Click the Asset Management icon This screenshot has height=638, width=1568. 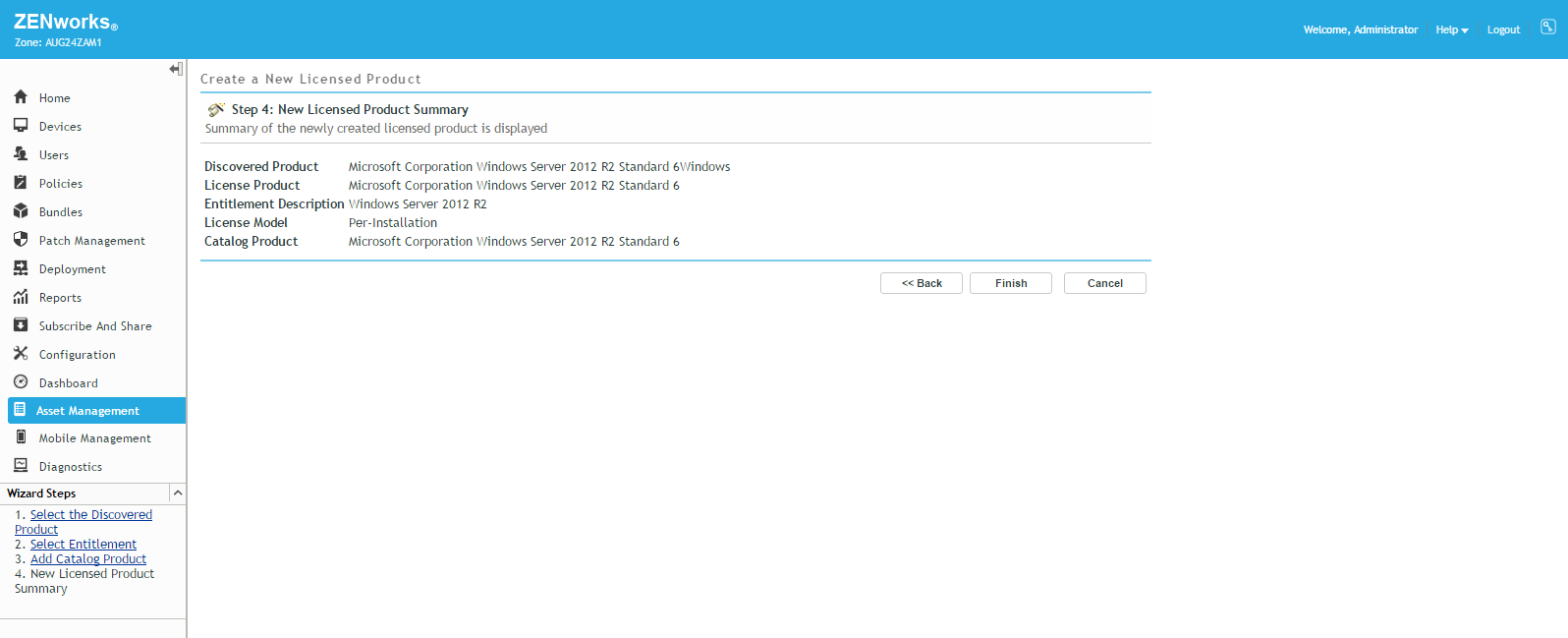[20, 410]
